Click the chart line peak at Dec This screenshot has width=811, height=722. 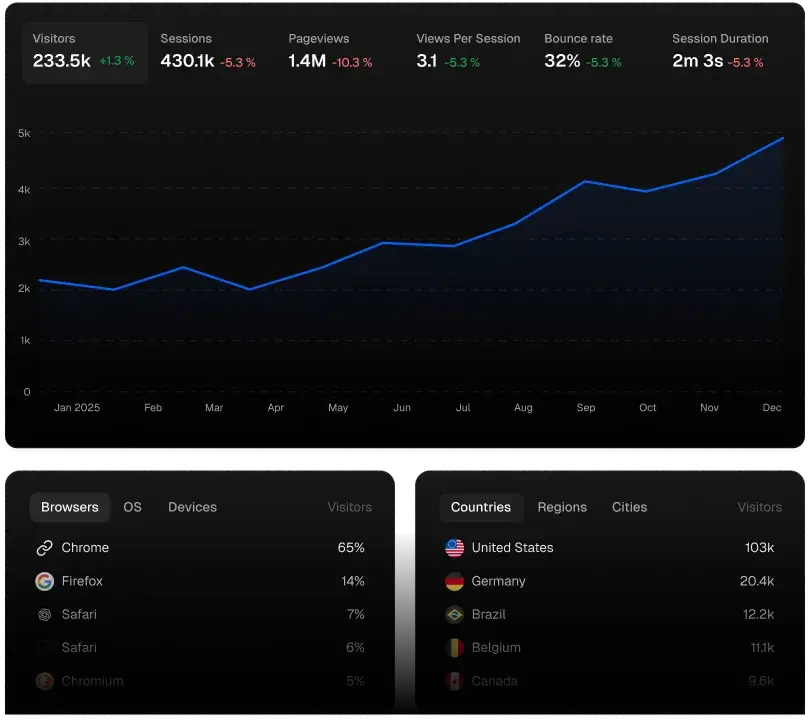click(782, 138)
